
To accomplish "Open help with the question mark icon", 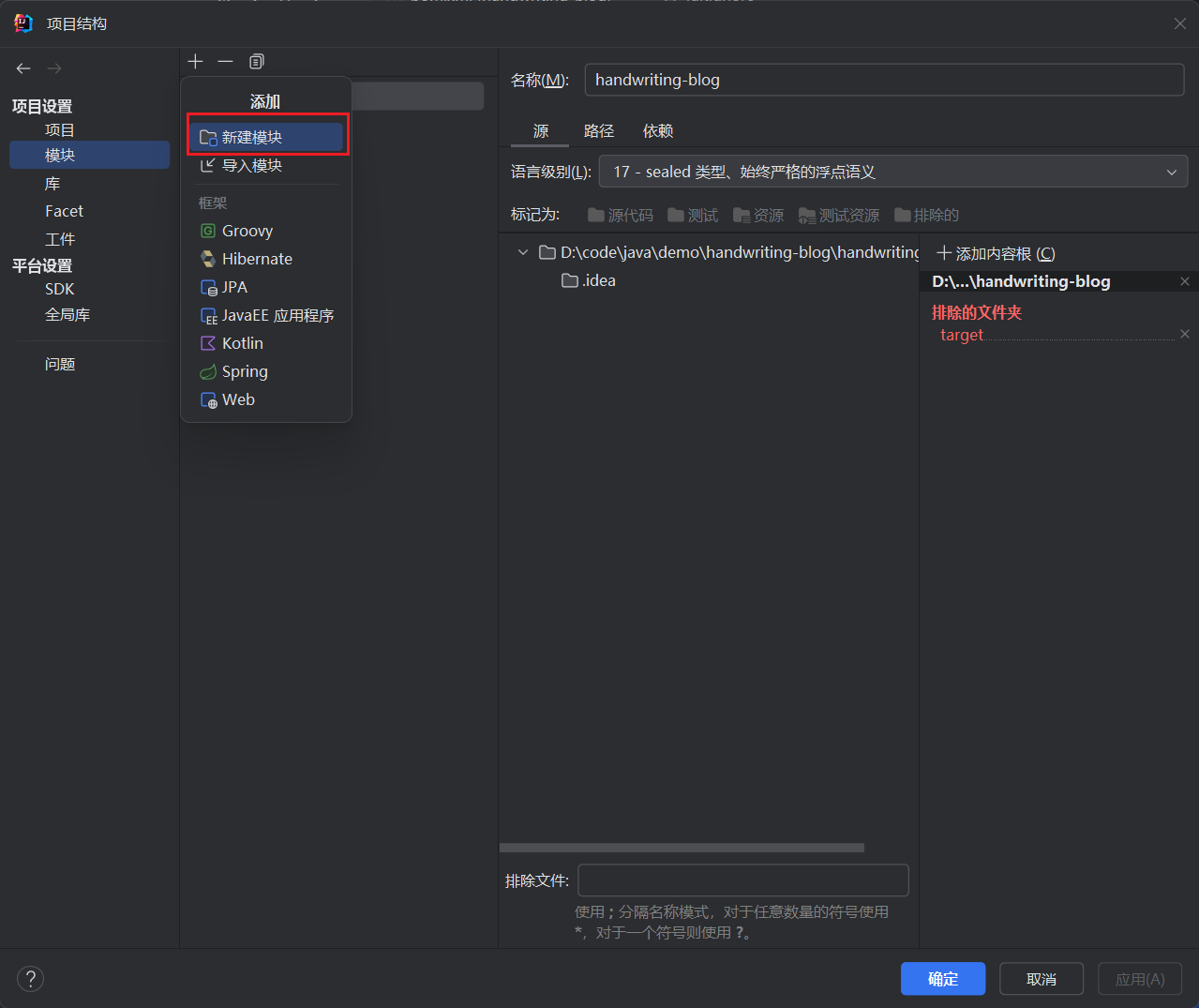I will (31, 979).
